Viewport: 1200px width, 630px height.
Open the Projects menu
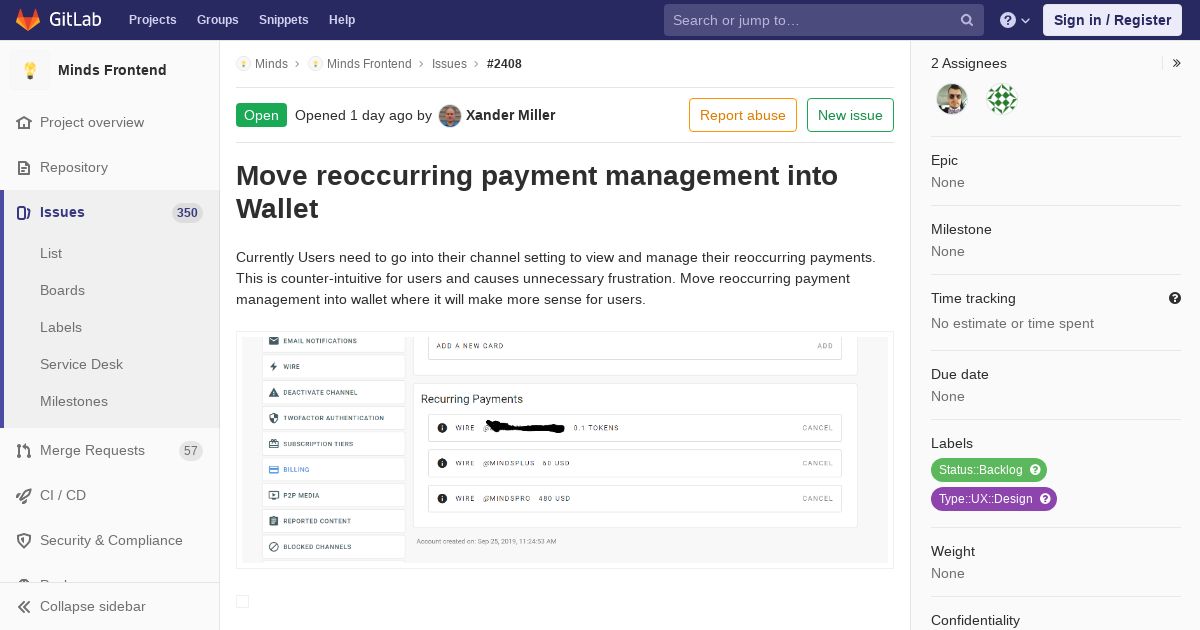(x=152, y=20)
